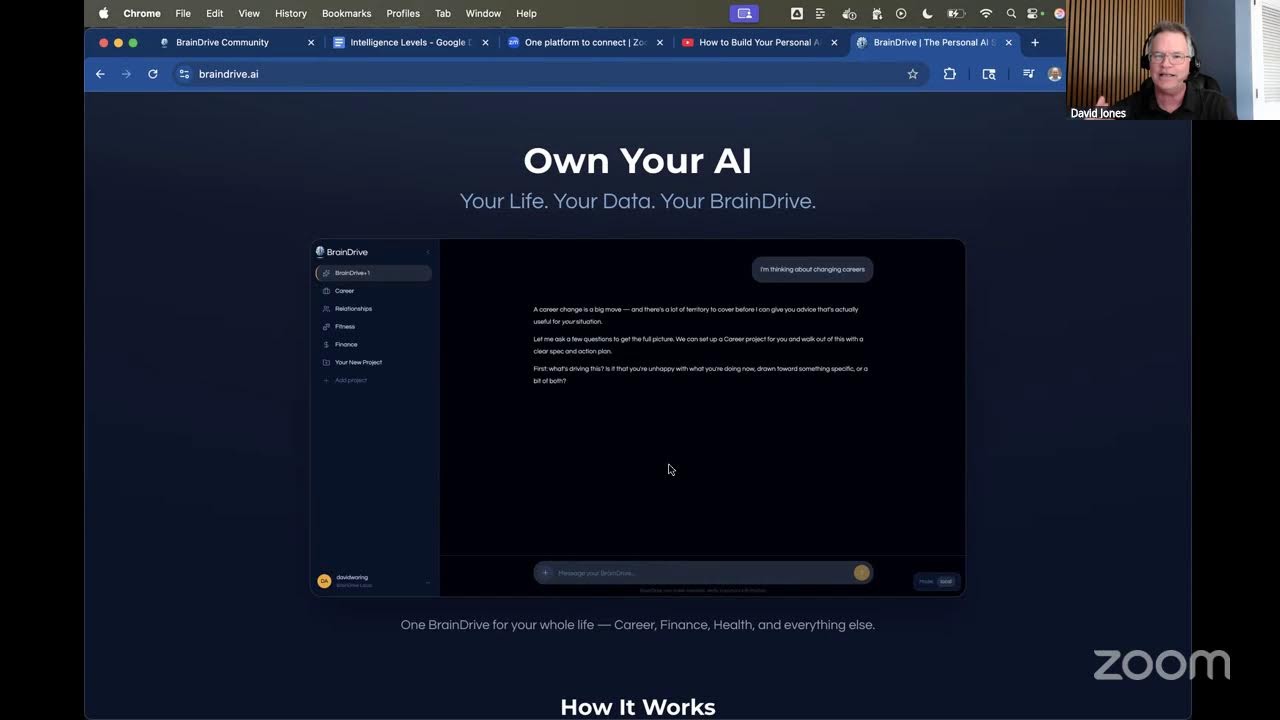The image size is (1280, 720).
Task: Click the battery status icon
Action: point(956,13)
